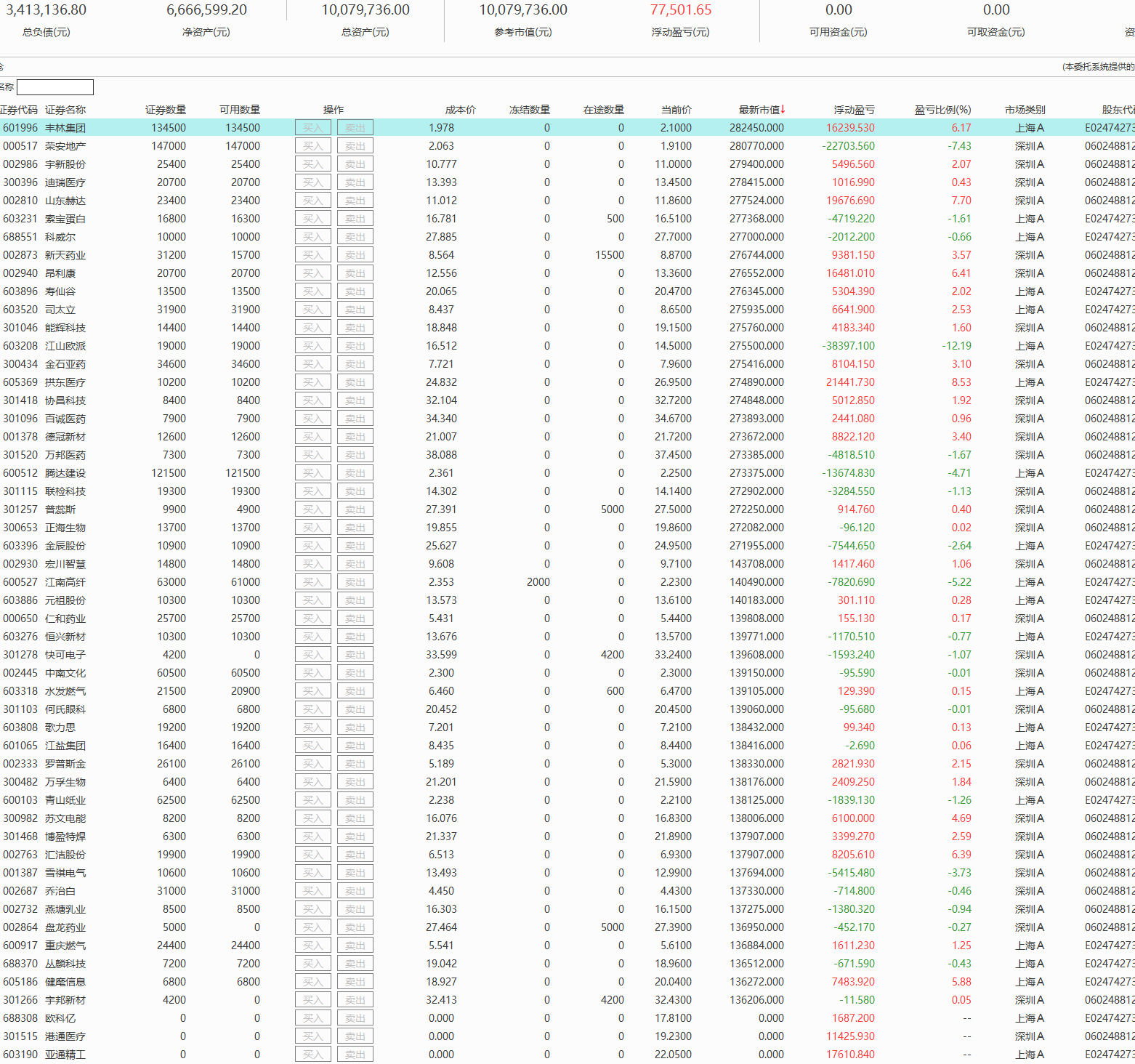
Task: Sort holdings by 可用数量 header
Action: [x=240, y=110]
